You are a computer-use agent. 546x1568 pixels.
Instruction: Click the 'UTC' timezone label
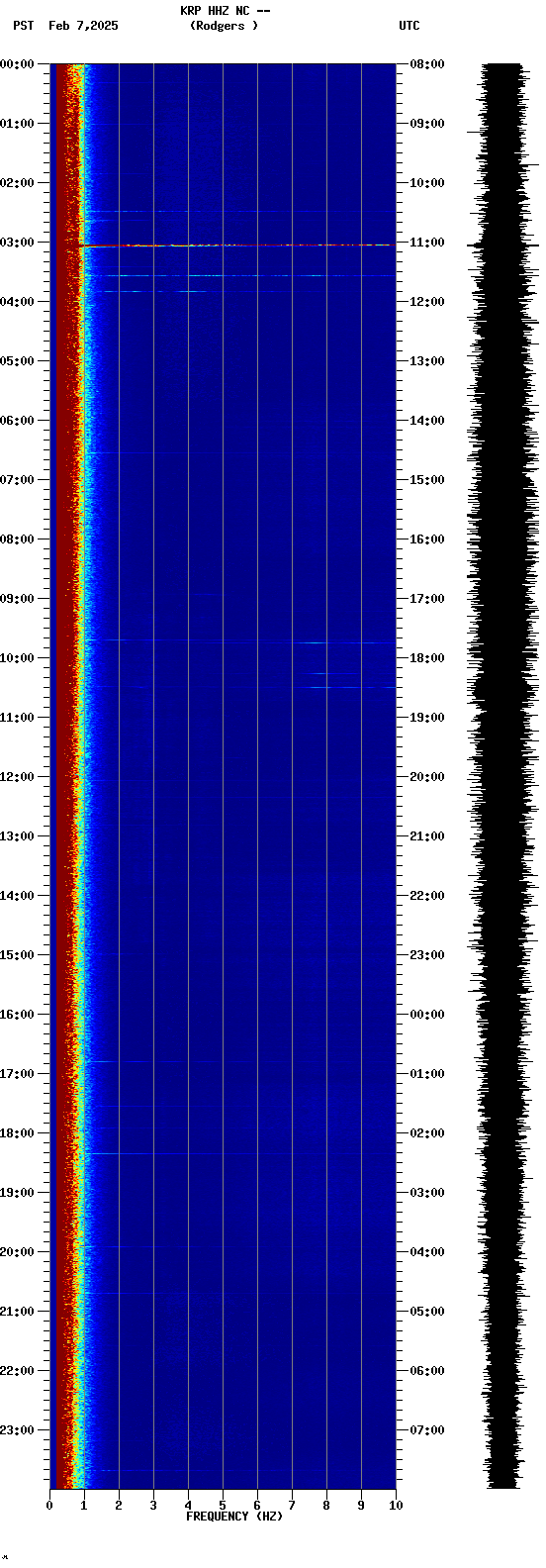409,26
